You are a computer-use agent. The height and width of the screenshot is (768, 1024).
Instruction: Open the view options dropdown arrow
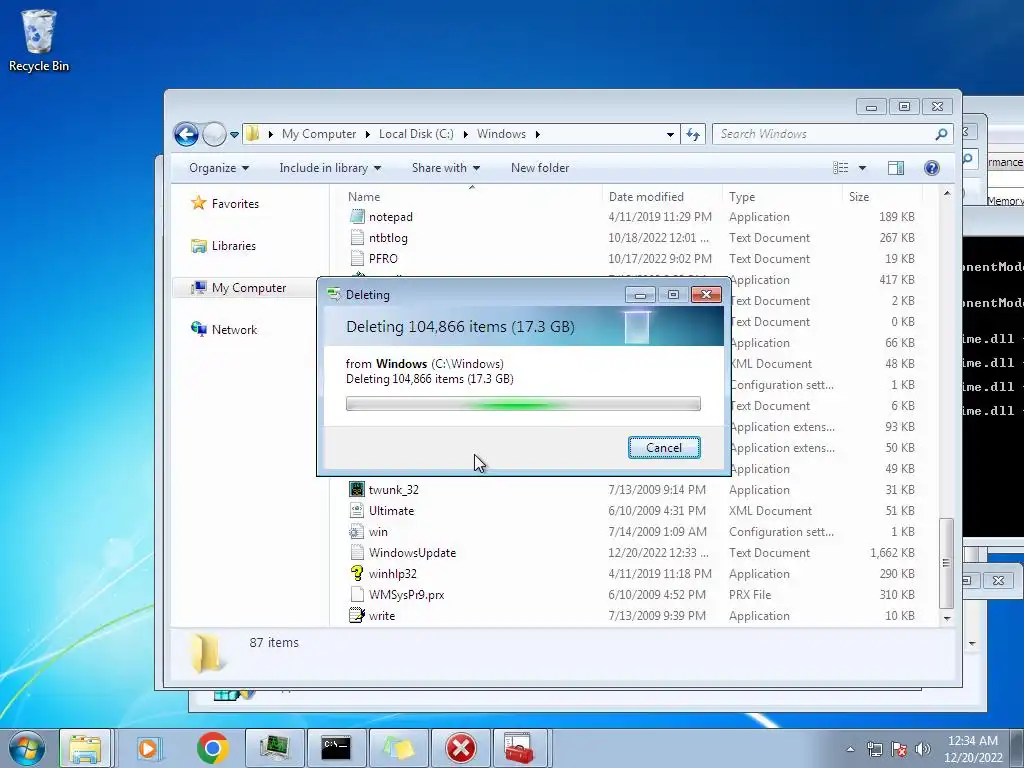coord(862,168)
